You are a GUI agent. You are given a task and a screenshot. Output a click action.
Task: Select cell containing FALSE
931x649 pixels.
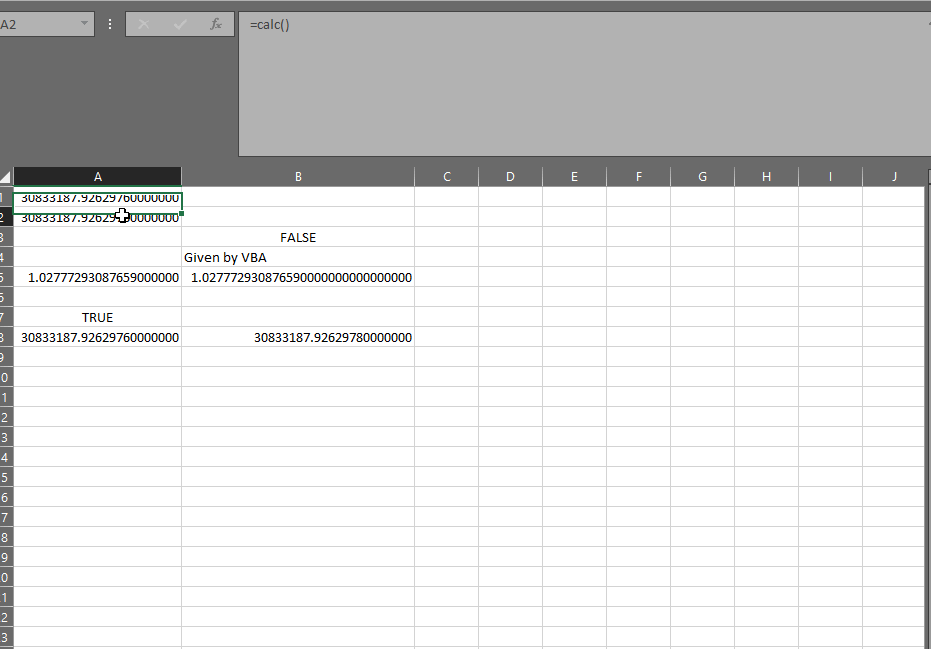[x=298, y=237]
